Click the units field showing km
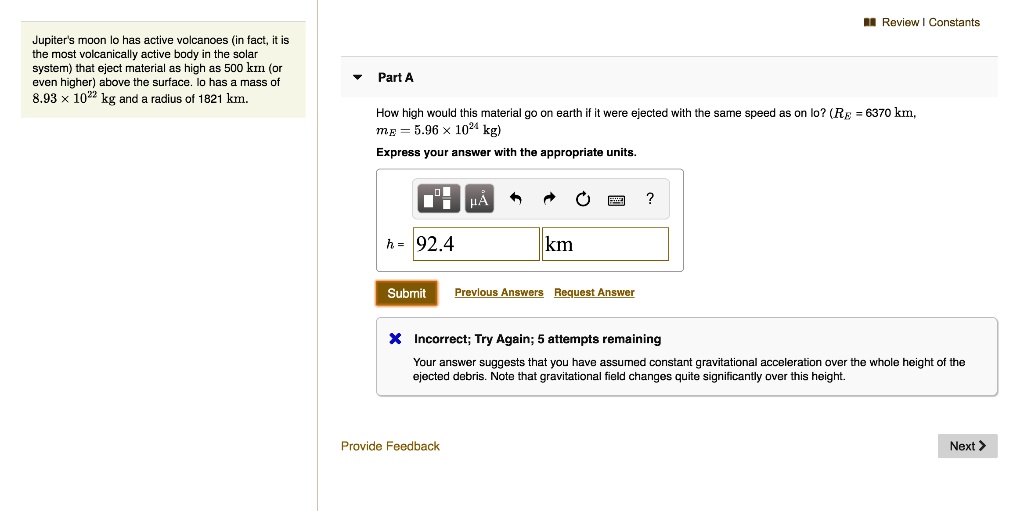 pos(605,244)
